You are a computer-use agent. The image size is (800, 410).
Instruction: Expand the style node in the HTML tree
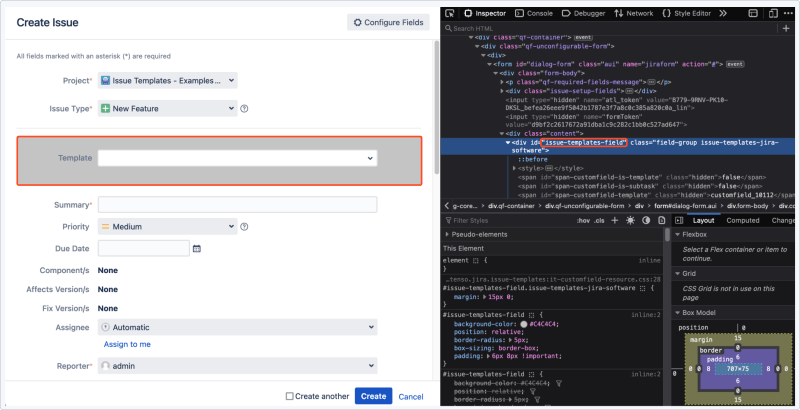[x=514, y=168]
